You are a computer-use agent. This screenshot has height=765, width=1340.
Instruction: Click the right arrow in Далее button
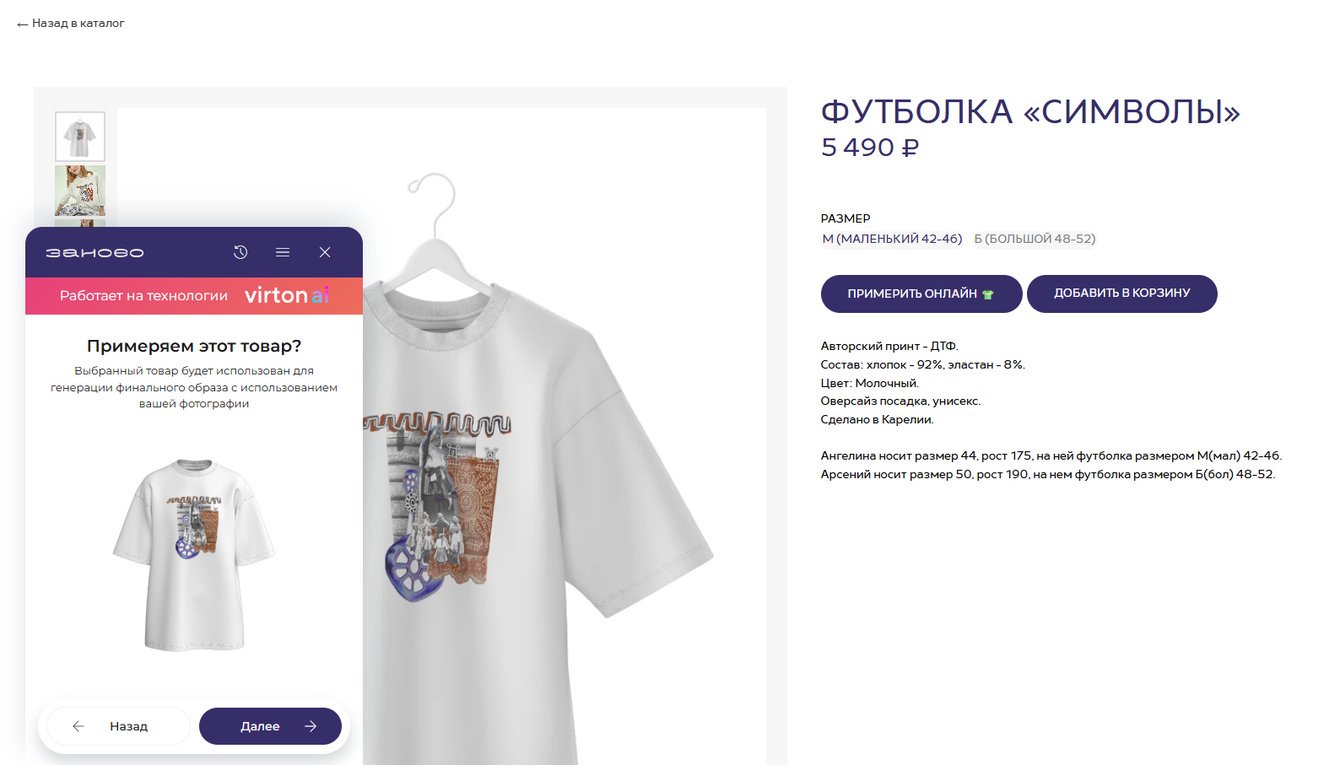point(310,726)
